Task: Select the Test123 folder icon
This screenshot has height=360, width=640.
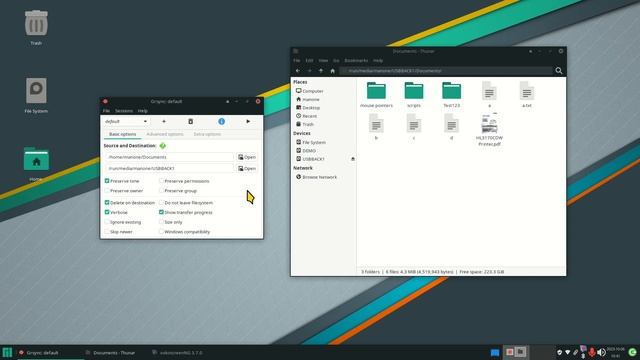Action: coord(451,91)
